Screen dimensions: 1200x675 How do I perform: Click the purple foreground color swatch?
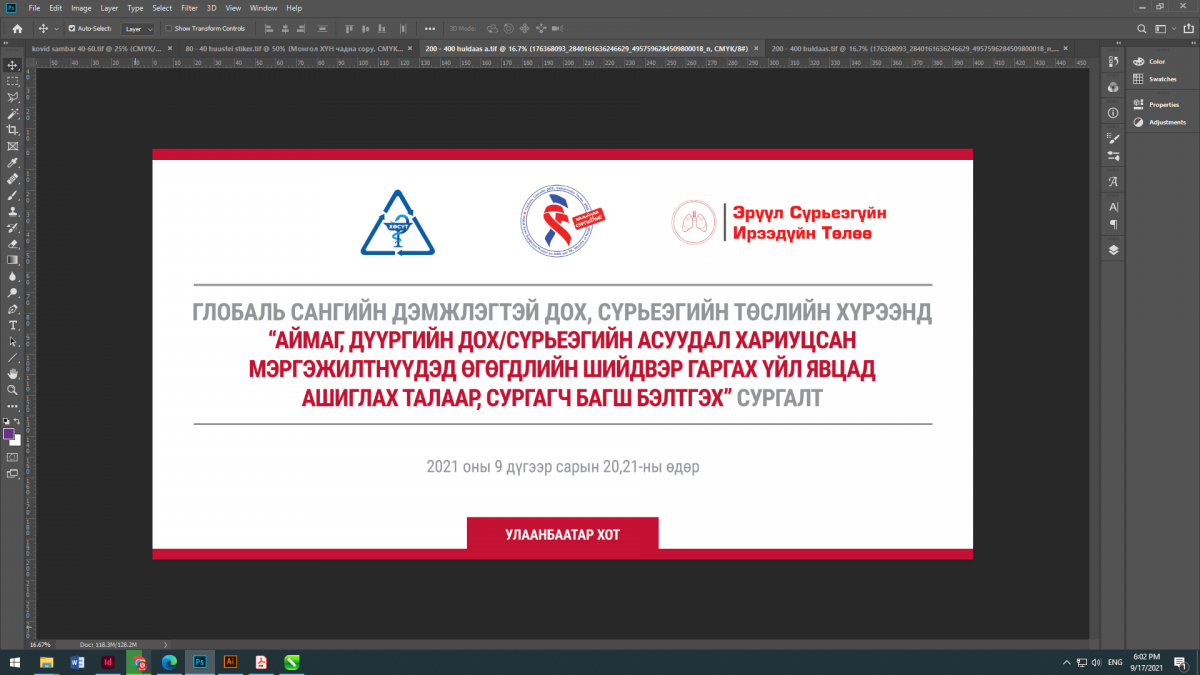coord(9,434)
